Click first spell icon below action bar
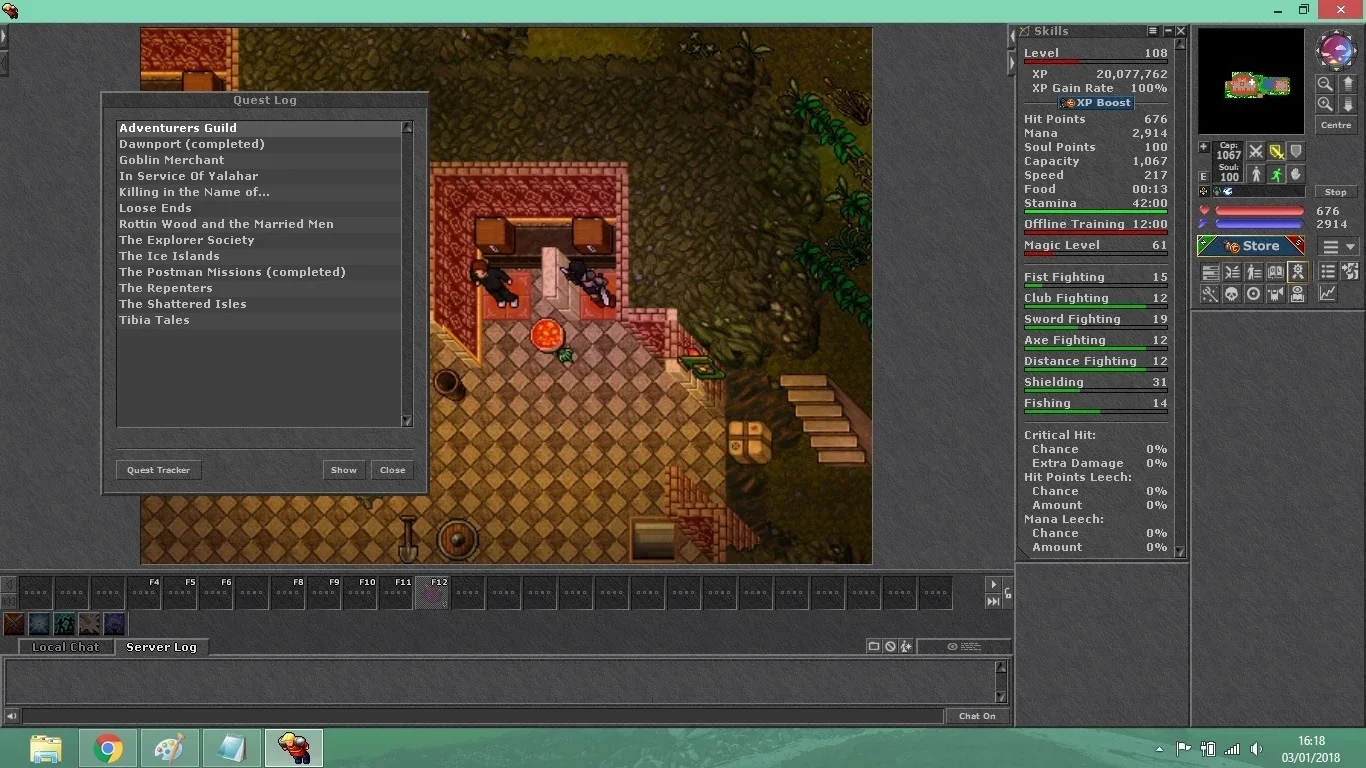The height and width of the screenshot is (768, 1366). tap(14, 624)
